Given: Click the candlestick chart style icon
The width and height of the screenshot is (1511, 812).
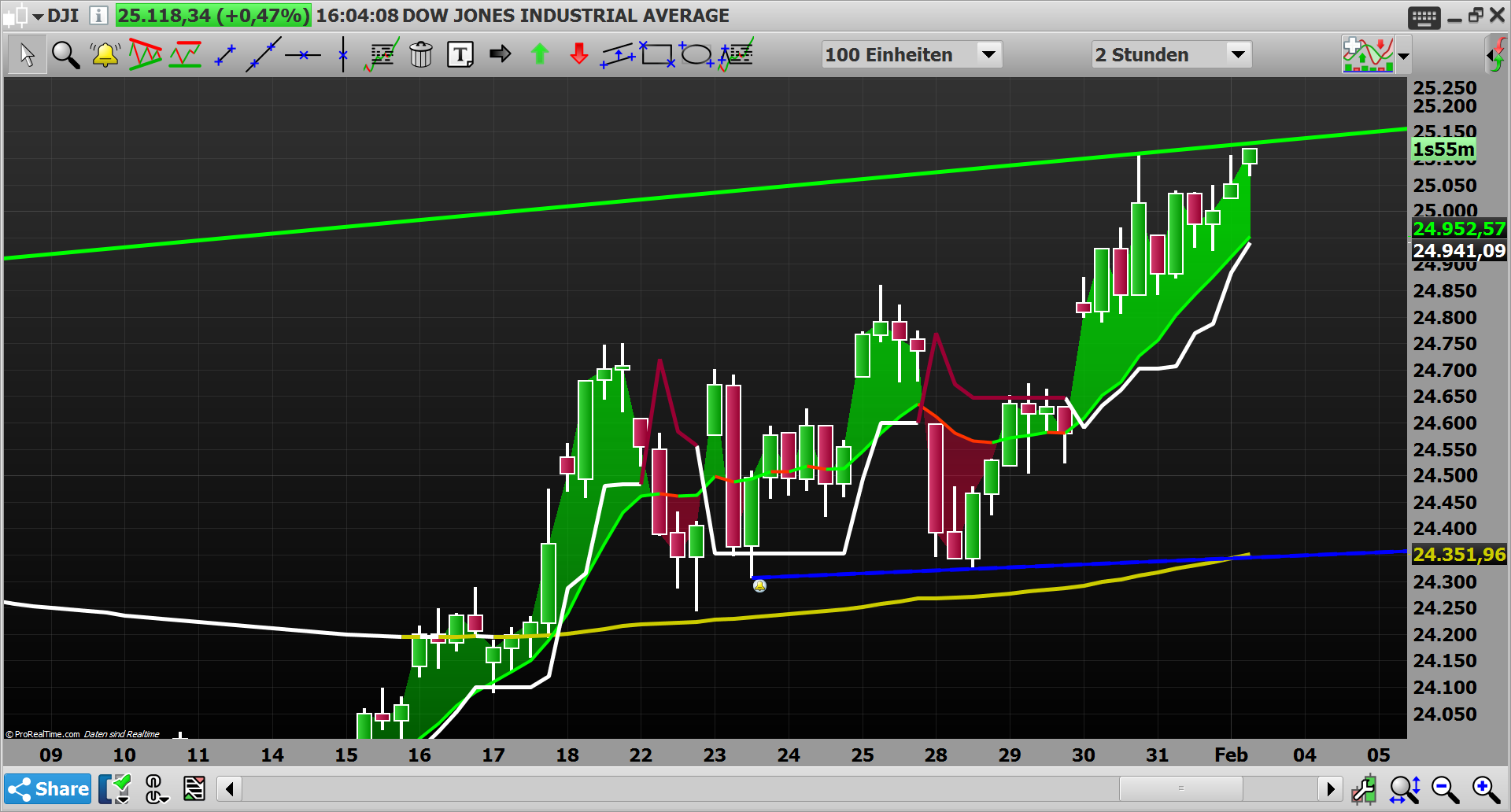Looking at the screenshot, I should [x=15, y=16].
